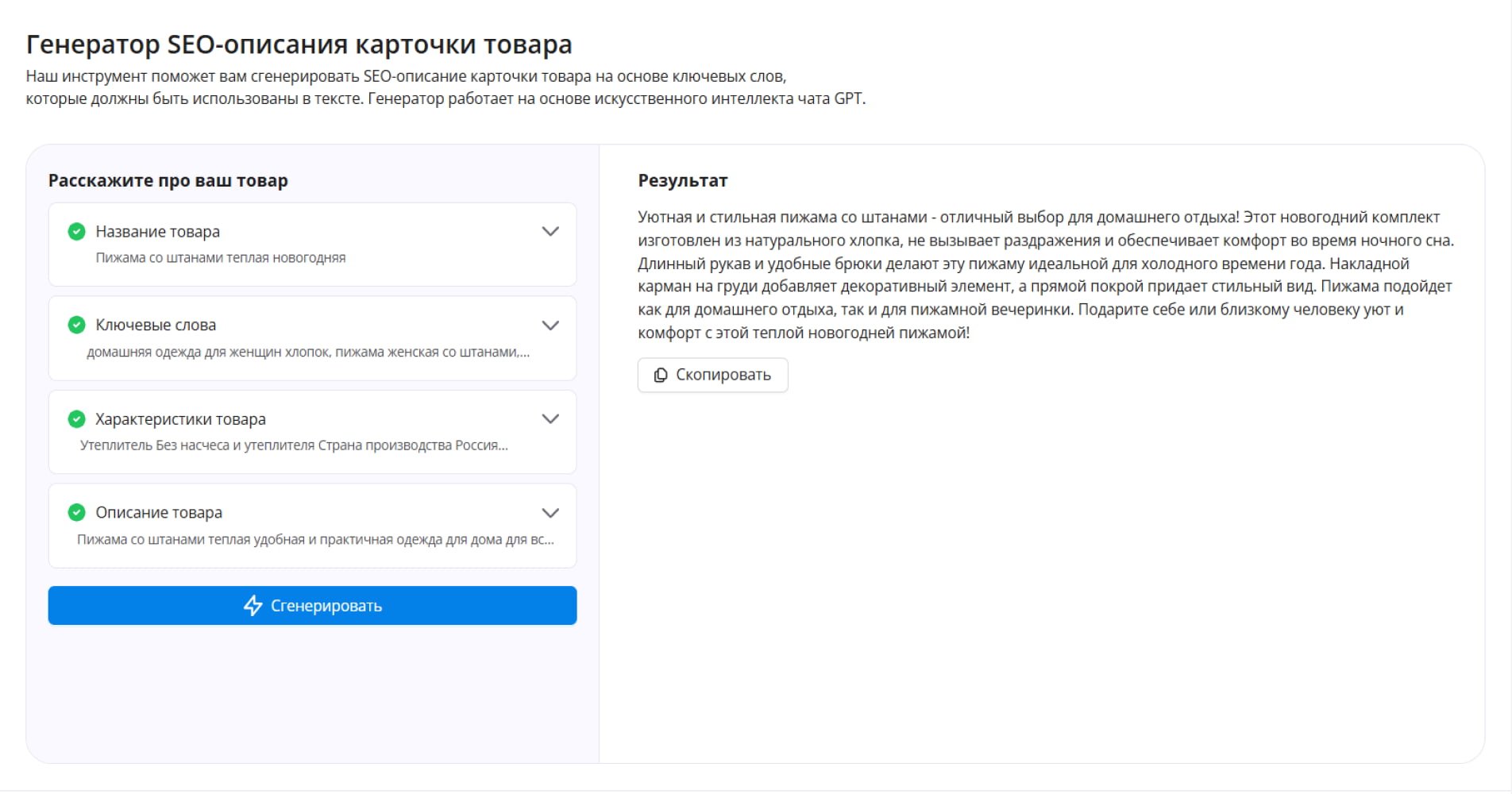Image resolution: width=1512 pixels, height=794 pixels.
Task: Click the green checkmark beside Описание товара
Action: (x=77, y=513)
